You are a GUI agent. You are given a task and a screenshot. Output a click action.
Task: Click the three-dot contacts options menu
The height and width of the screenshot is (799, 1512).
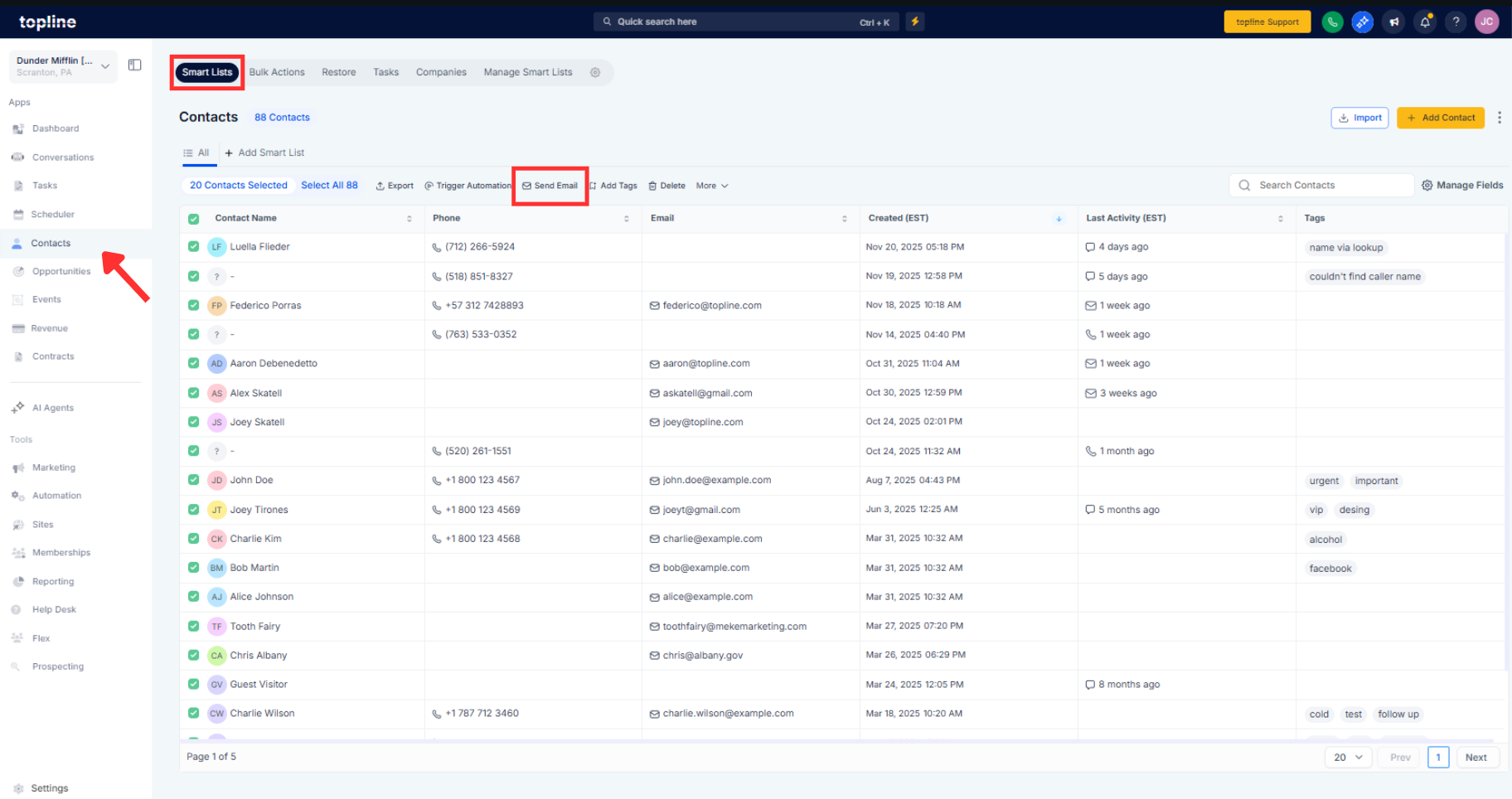pos(1500,118)
